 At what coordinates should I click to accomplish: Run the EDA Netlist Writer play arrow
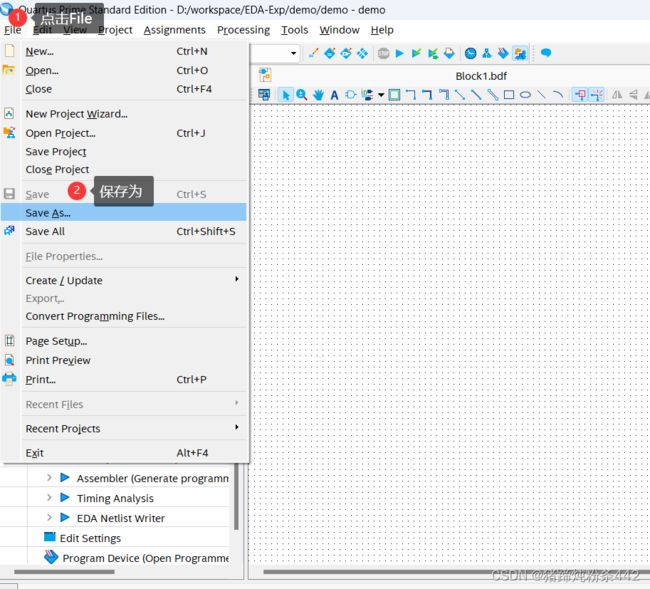point(65,517)
